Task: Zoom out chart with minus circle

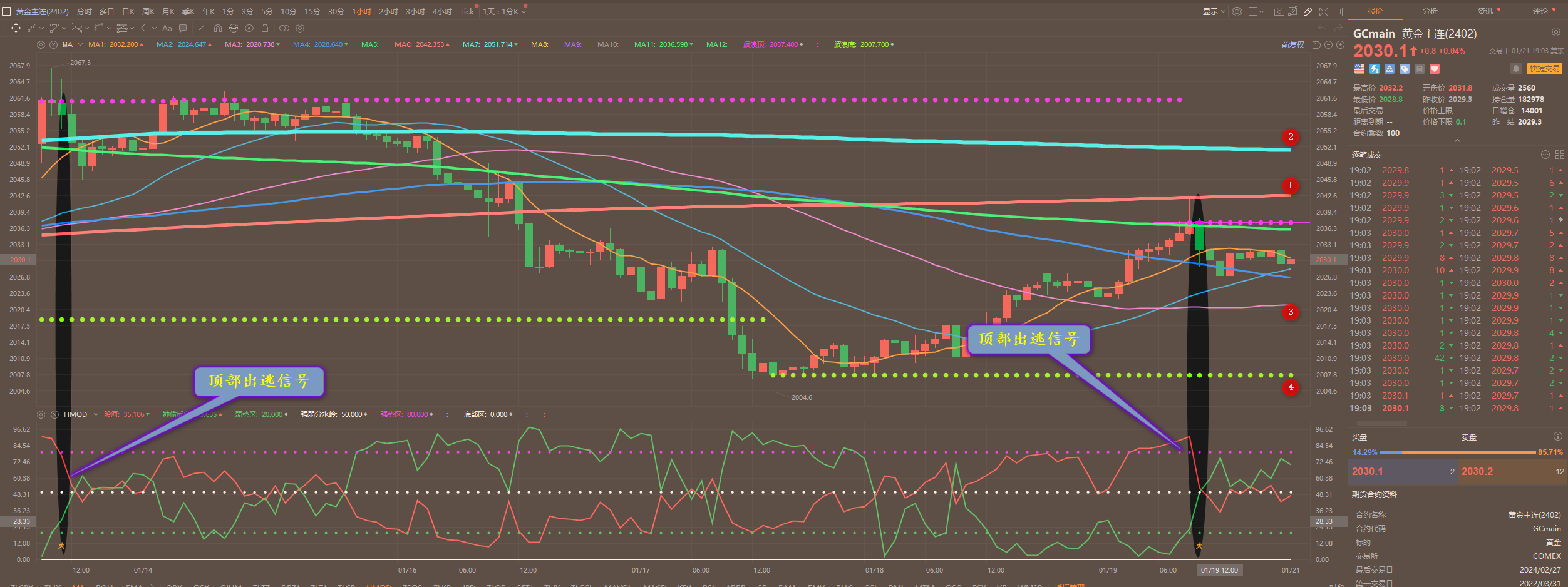Action: pyautogui.click(x=1328, y=45)
